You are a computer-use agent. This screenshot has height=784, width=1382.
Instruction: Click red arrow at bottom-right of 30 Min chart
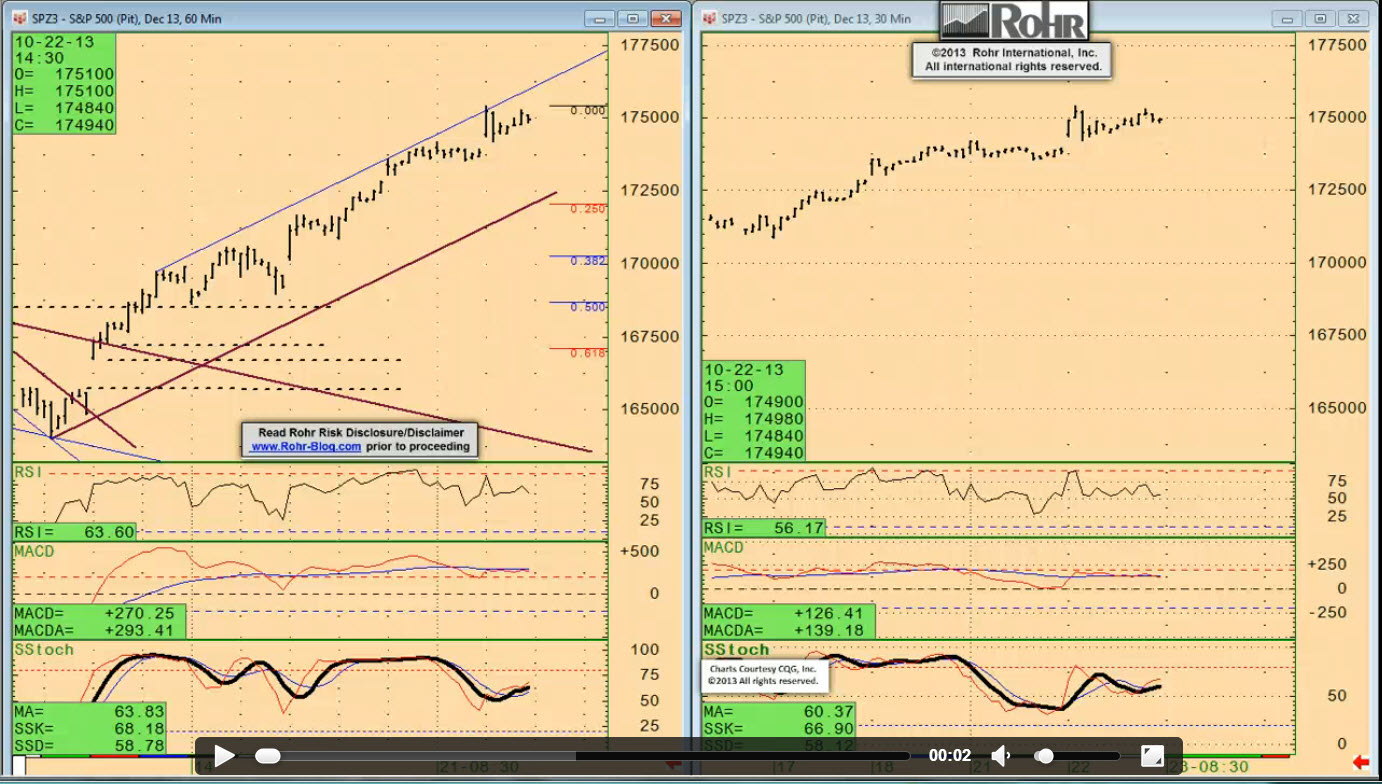tap(1359, 764)
